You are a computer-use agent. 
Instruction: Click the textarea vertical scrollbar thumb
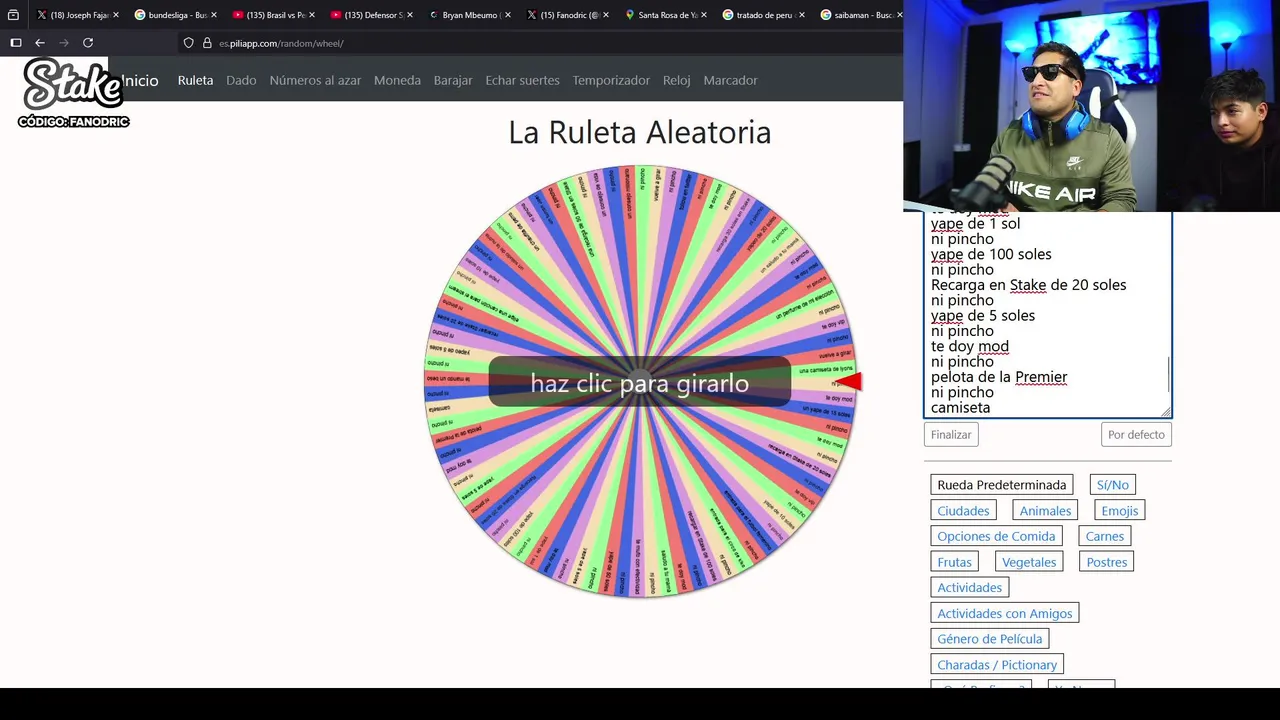(1167, 376)
